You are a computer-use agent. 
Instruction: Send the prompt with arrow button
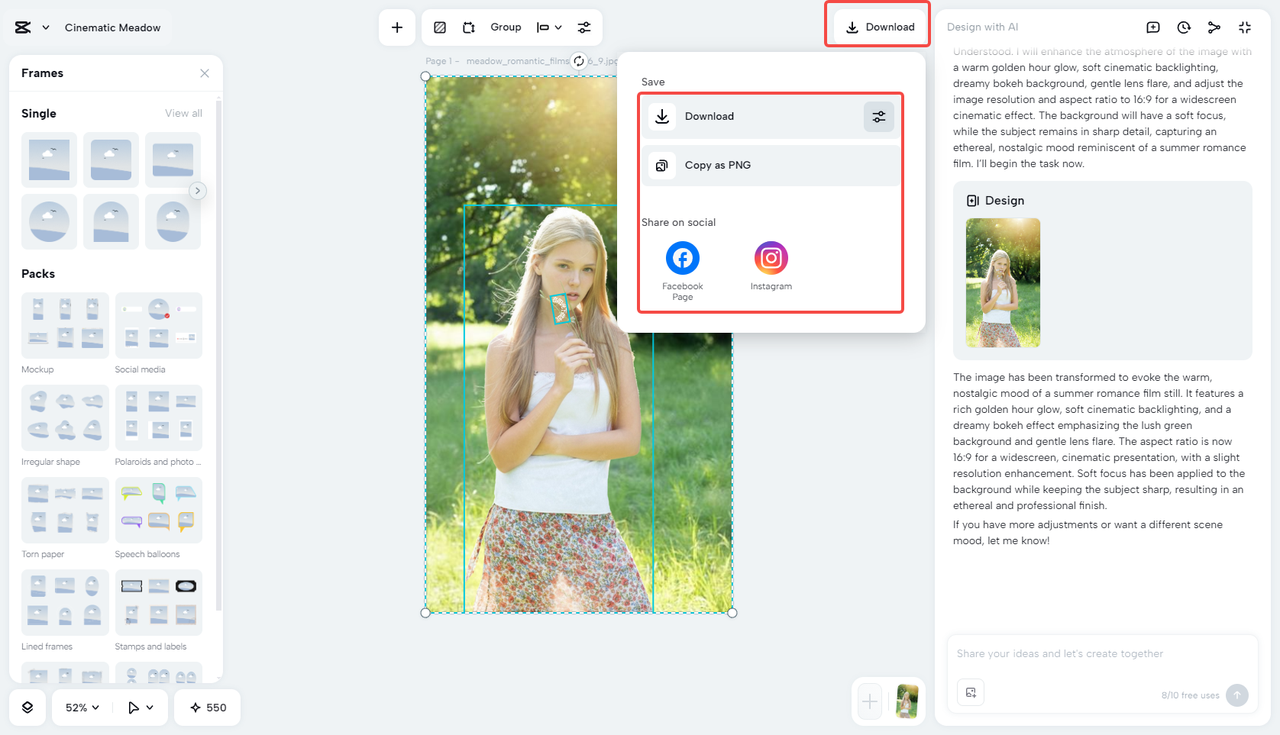coord(1237,695)
